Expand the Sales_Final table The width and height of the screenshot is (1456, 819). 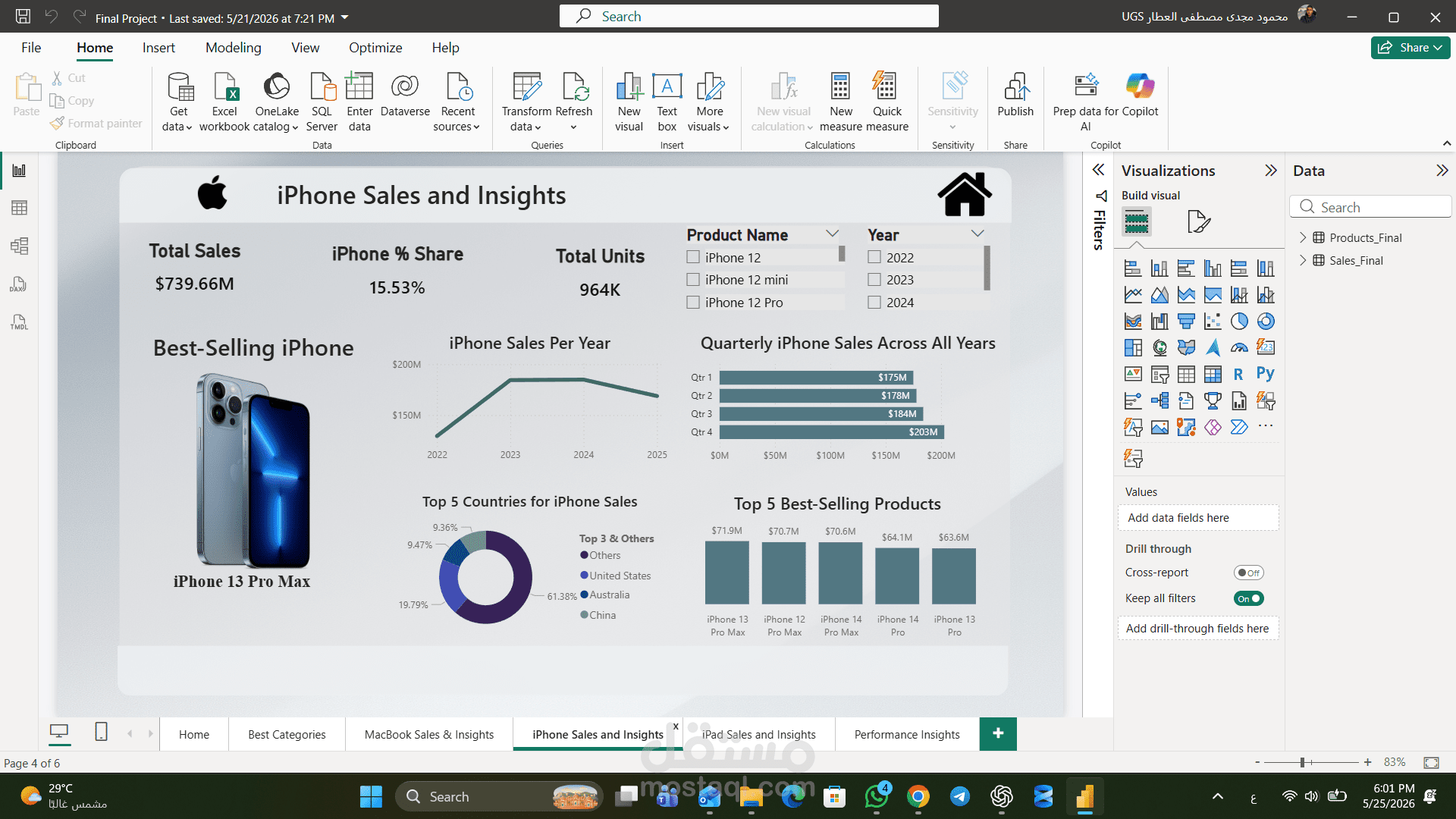[1303, 260]
